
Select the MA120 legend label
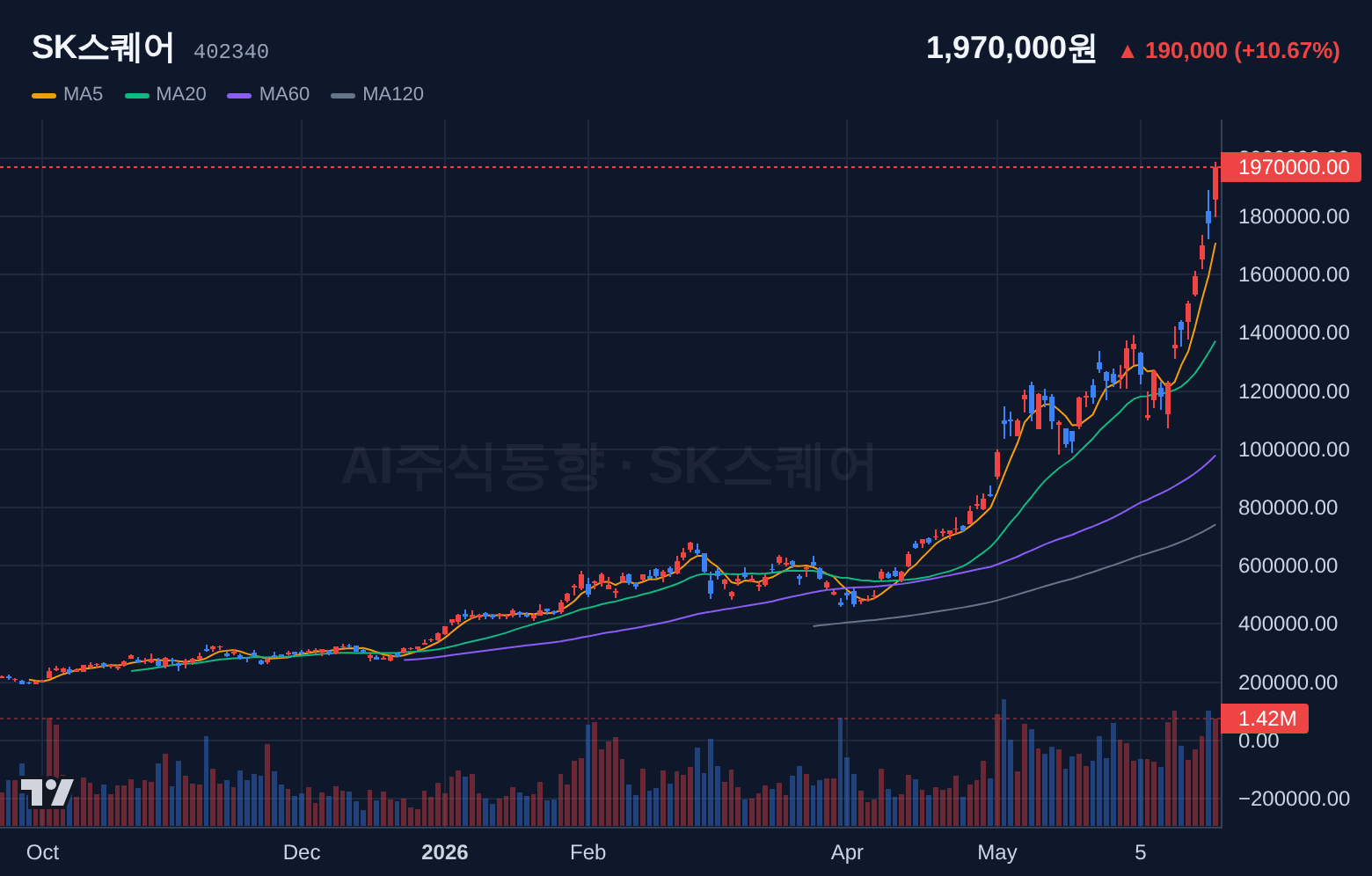tap(393, 94)
